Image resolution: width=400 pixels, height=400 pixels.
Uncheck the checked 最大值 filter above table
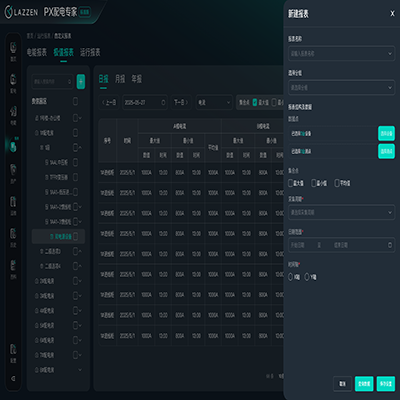255,102
